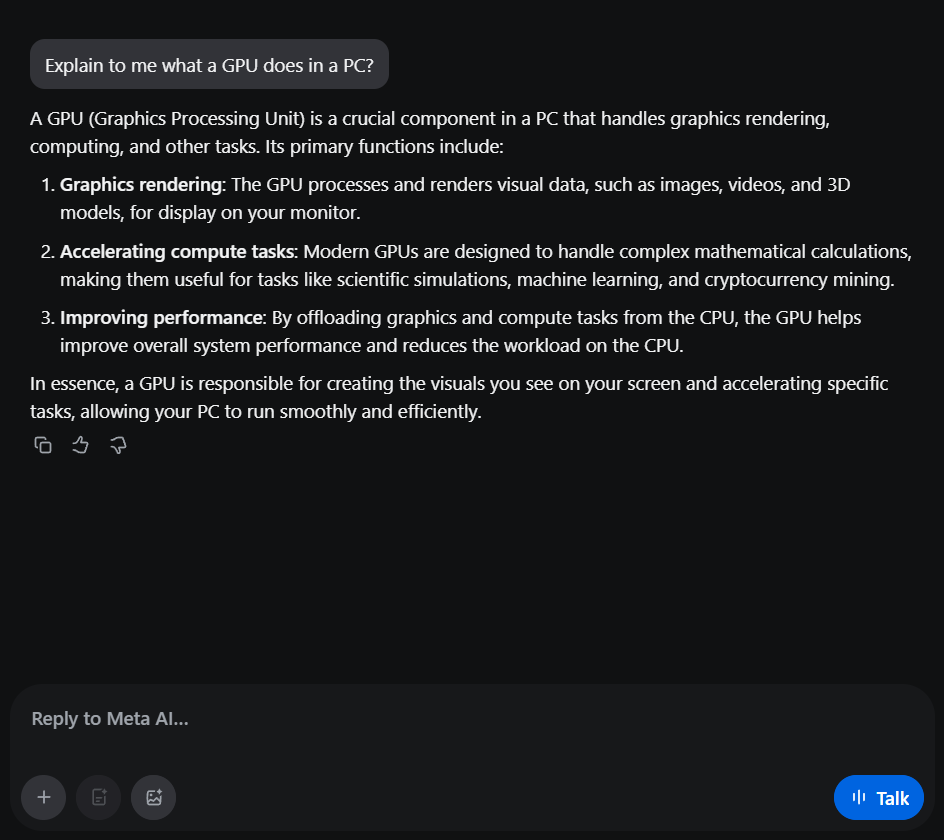
Task: Click the user's GPU question bubble
Action: 209,65
